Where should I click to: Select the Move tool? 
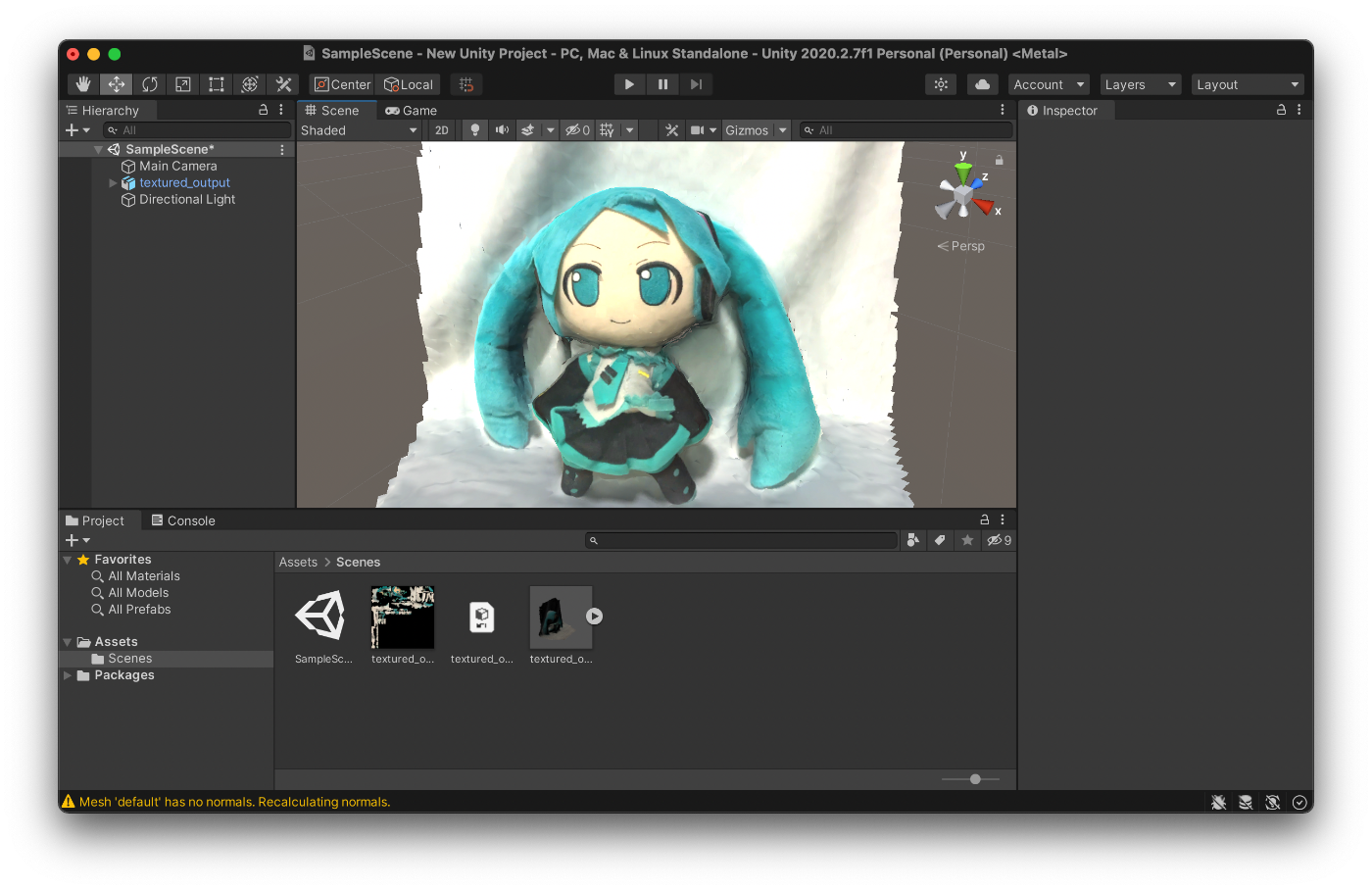point(117,84)
